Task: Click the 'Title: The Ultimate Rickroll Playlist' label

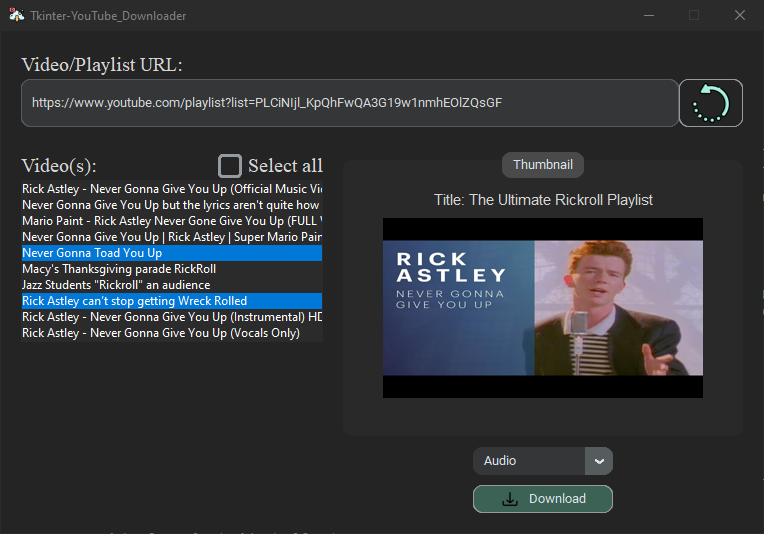Action: [543, 200]
